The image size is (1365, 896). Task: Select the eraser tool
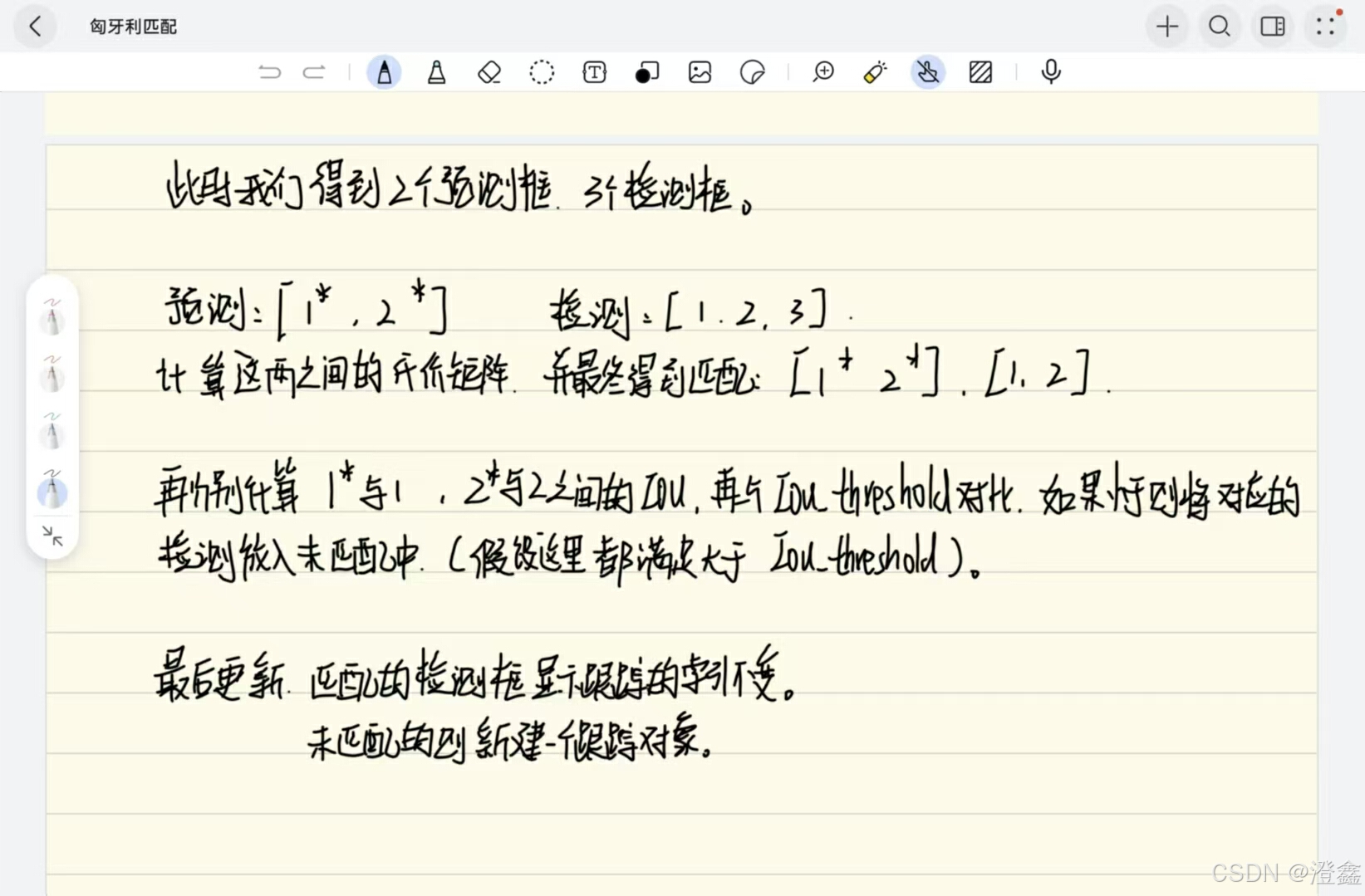pyautogui.click(x=489, y=72)
